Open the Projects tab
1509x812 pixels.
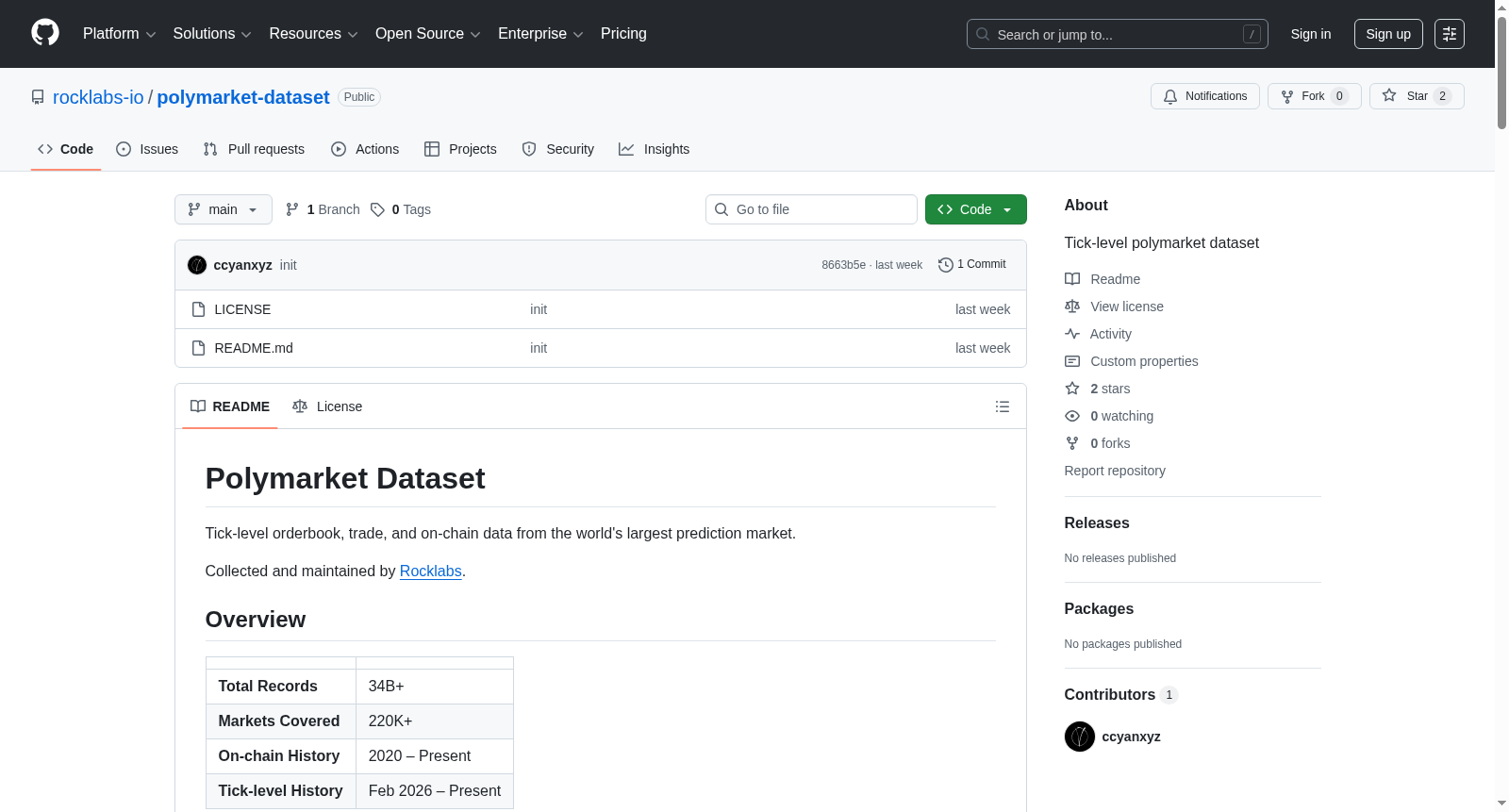click(x=460, y=149)
